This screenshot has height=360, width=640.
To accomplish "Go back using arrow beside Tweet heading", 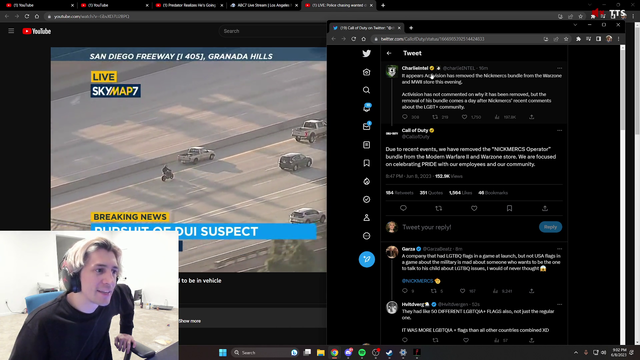I will pos(389,53).
